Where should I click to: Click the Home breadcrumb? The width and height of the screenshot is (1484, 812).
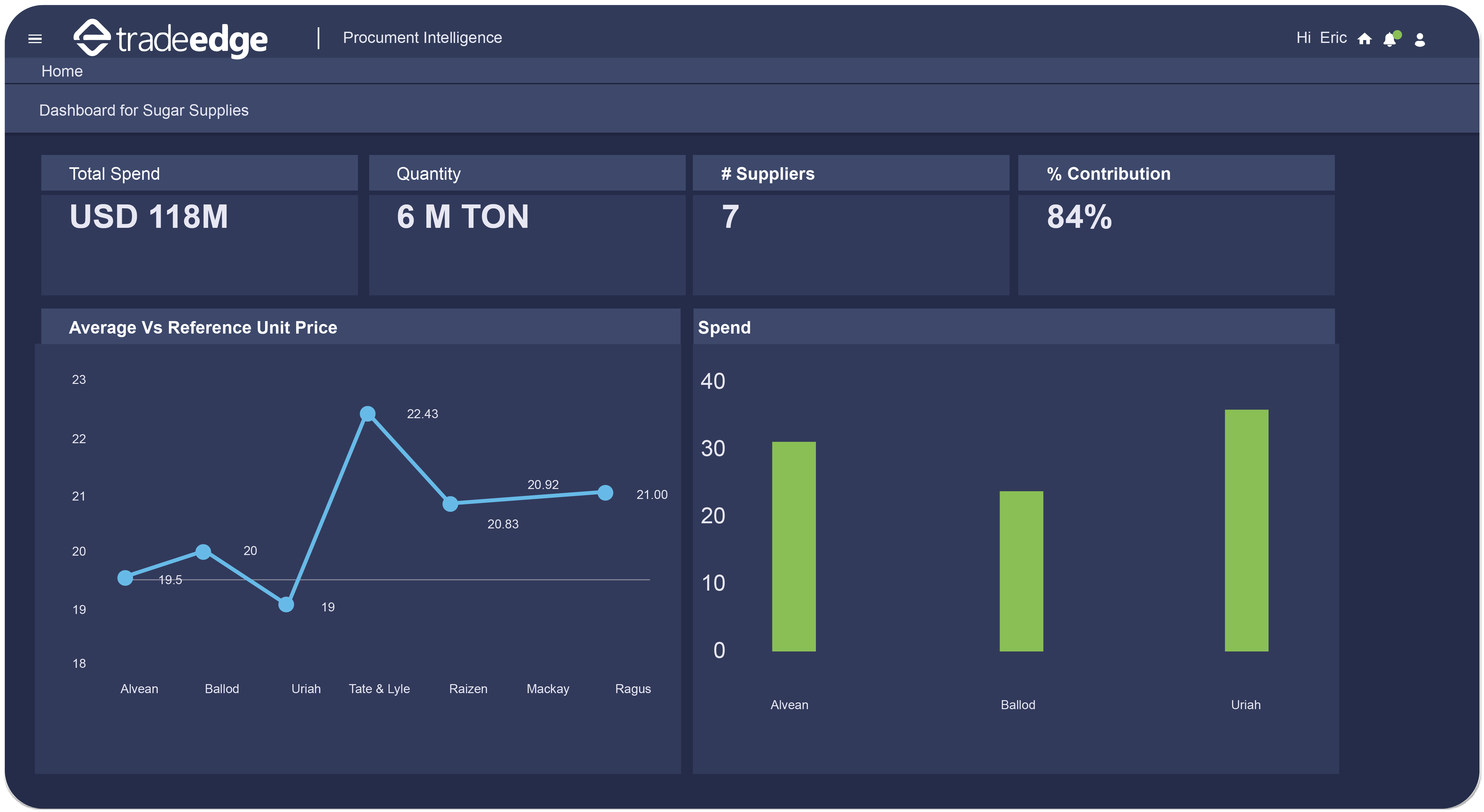(62, 71)
